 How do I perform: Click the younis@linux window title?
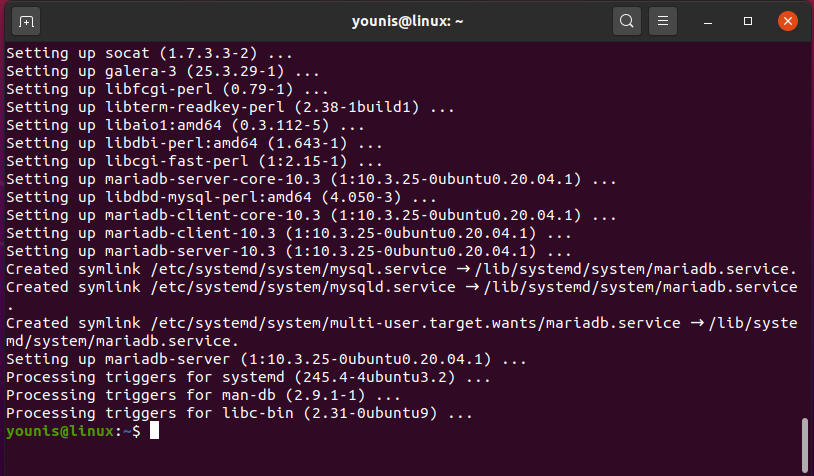(x=406, y=21)
